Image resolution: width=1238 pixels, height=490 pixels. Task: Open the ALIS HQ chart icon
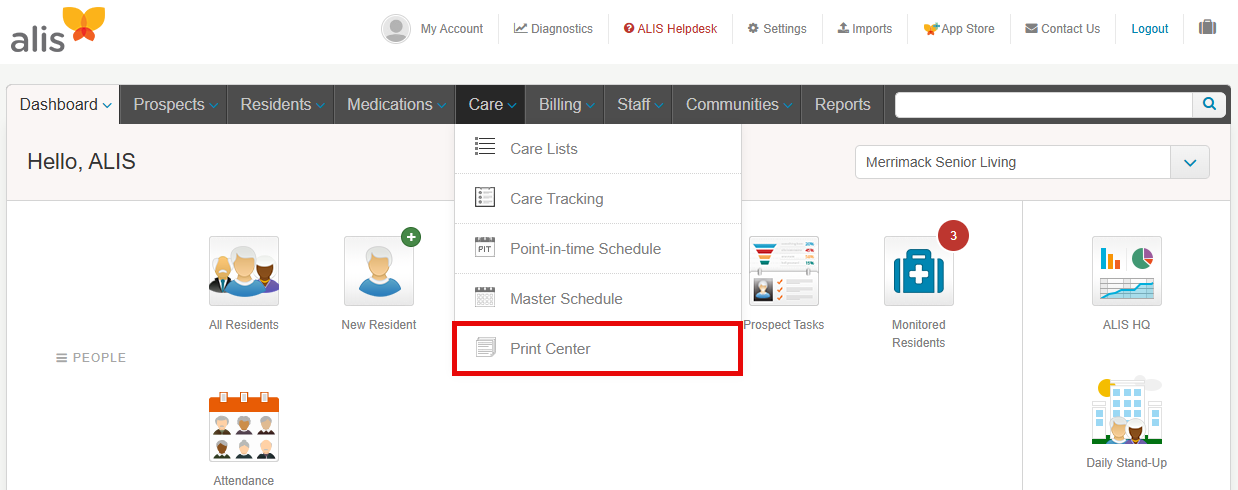point(1126,271)
